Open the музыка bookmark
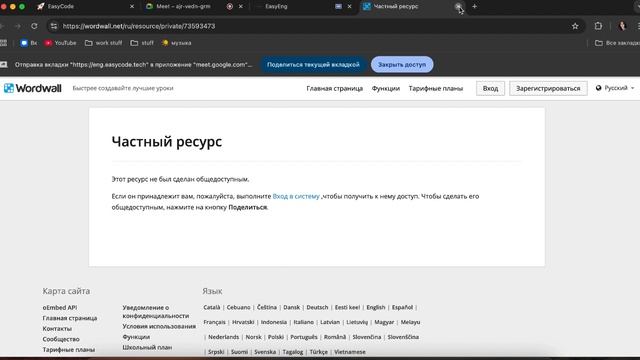The width and height of the screenshot is (640, 360). pos(176,43)
